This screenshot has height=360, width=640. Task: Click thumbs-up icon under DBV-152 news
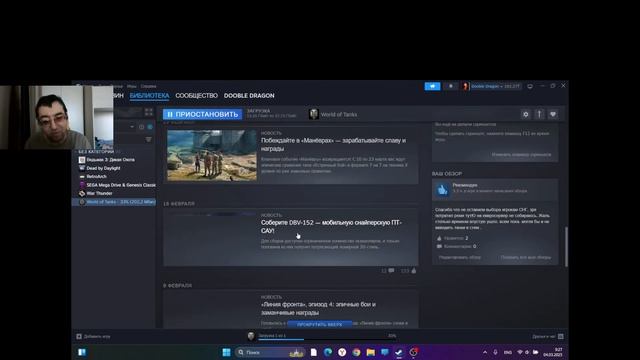[x=413, y=271]
